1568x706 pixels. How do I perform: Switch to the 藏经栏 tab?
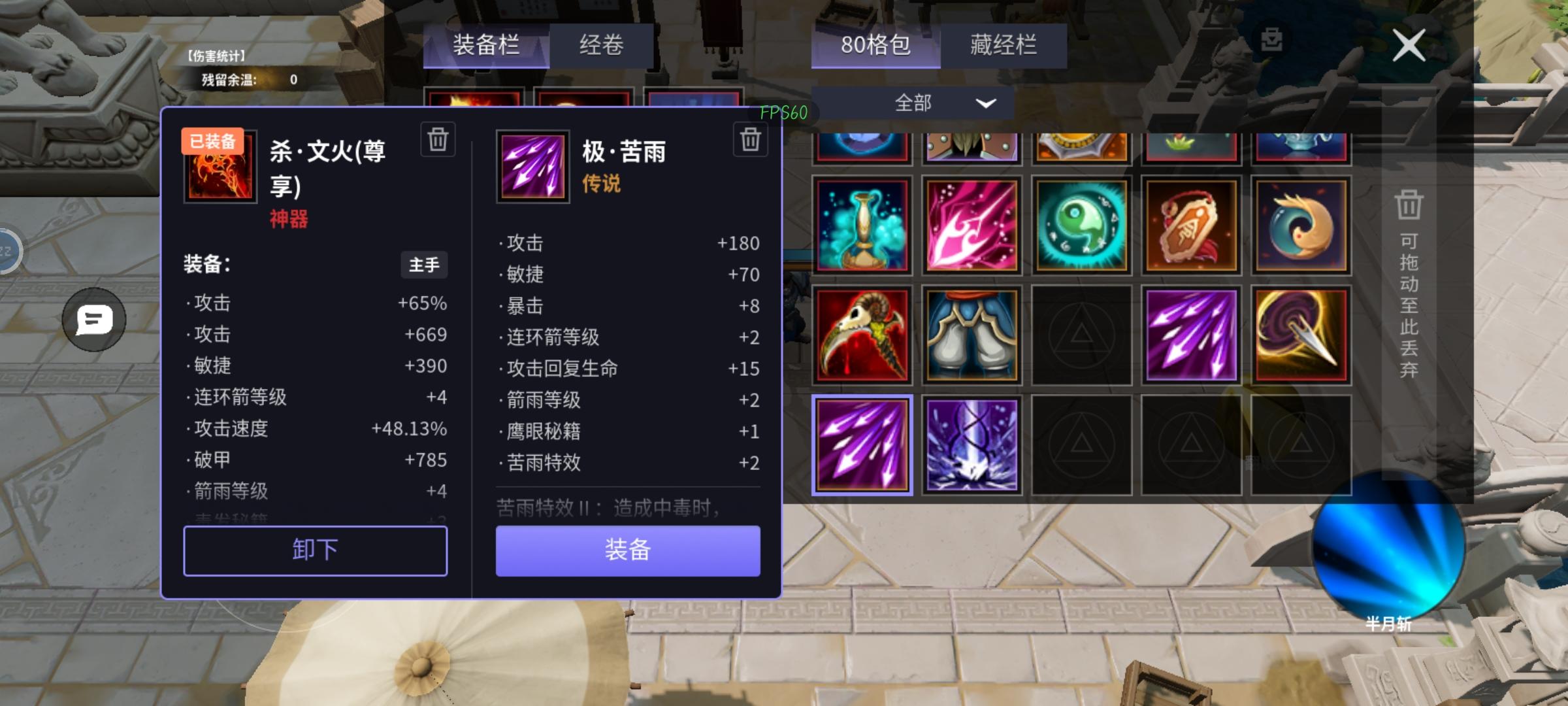point(1004,45)
